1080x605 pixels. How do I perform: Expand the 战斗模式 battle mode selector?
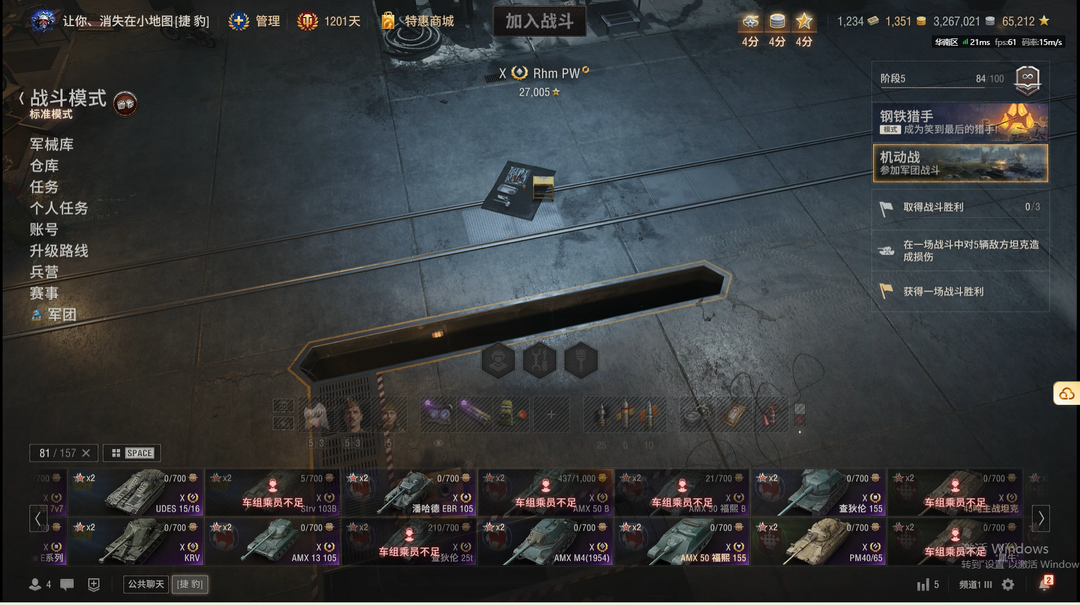coord(67,103)
